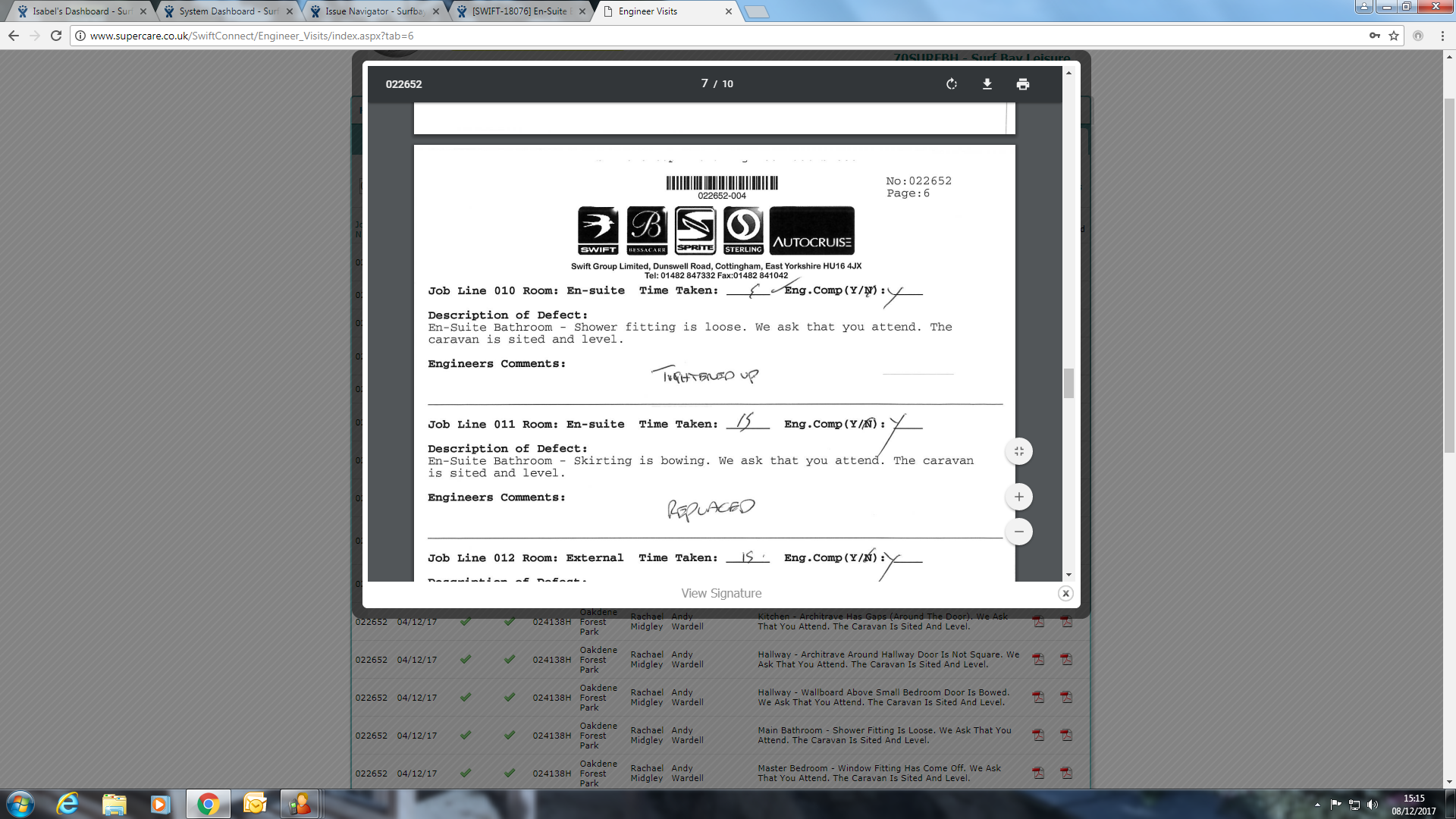Viewport: 1456px width, 819px height.
Task: Go back to previous page
Action: tap(14, 36)
